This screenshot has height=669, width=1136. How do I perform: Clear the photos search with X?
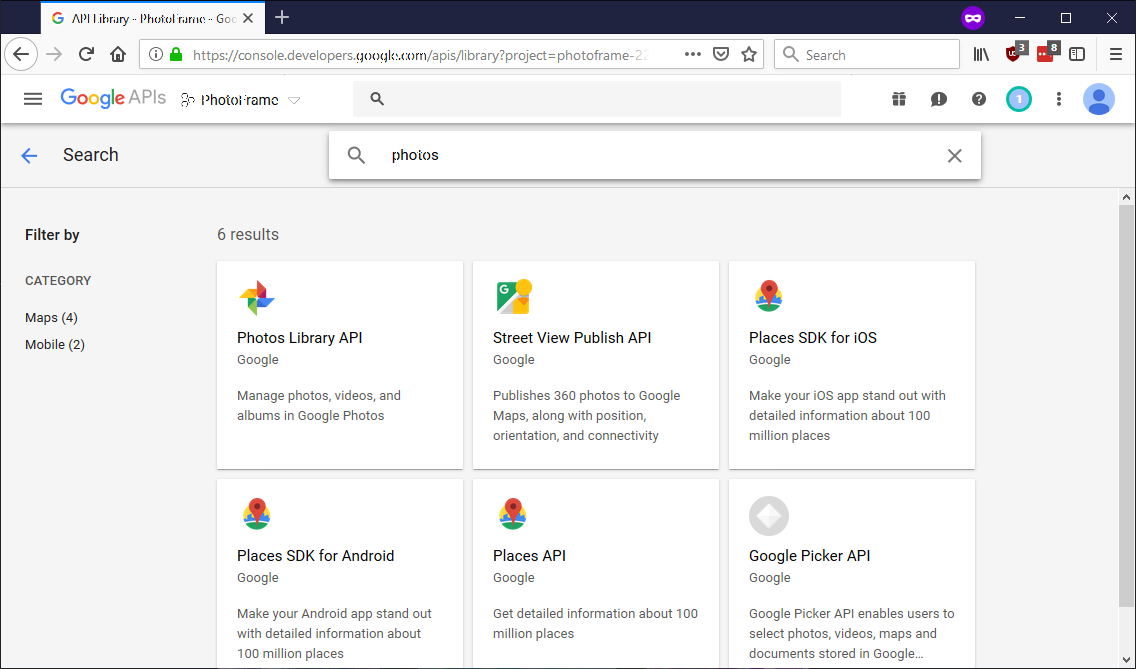pos(955,155)
